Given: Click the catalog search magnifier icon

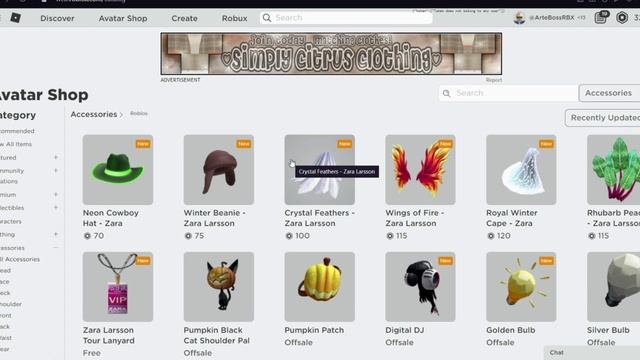Looking at the screenshot, I should pos(447,93).
